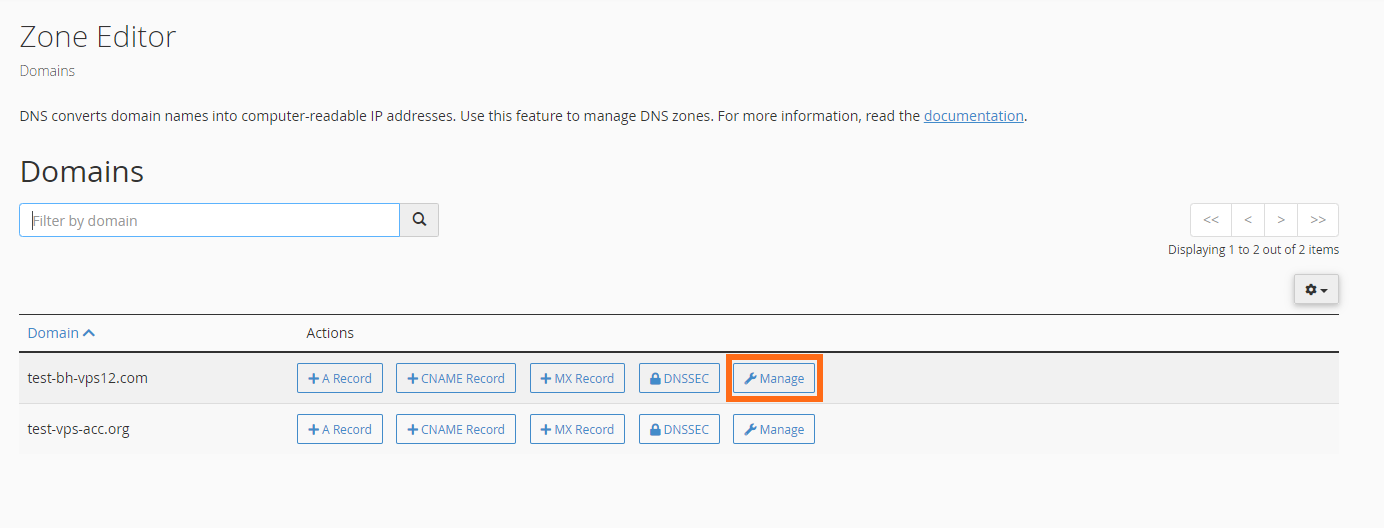Open the documentation link
1384x528 pixels.
click(x=973, y=116)
